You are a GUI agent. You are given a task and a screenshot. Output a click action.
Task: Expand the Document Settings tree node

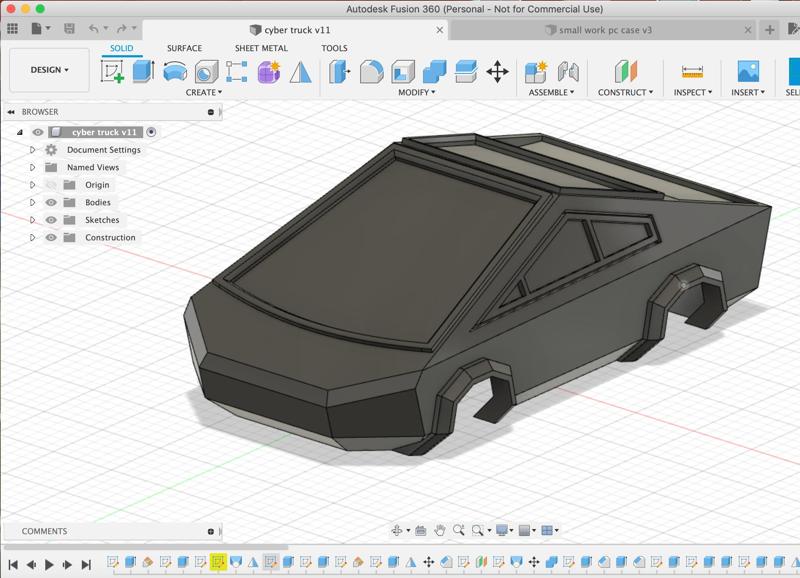pyautogui.click(x=33, y=150)
